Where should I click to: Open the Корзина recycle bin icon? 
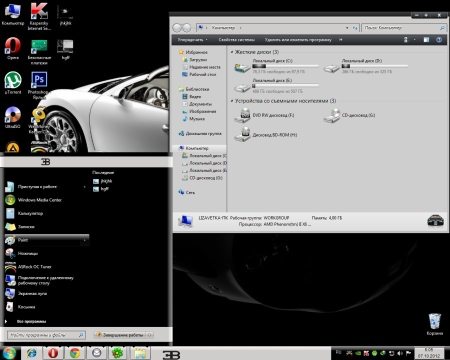(435, 324)
